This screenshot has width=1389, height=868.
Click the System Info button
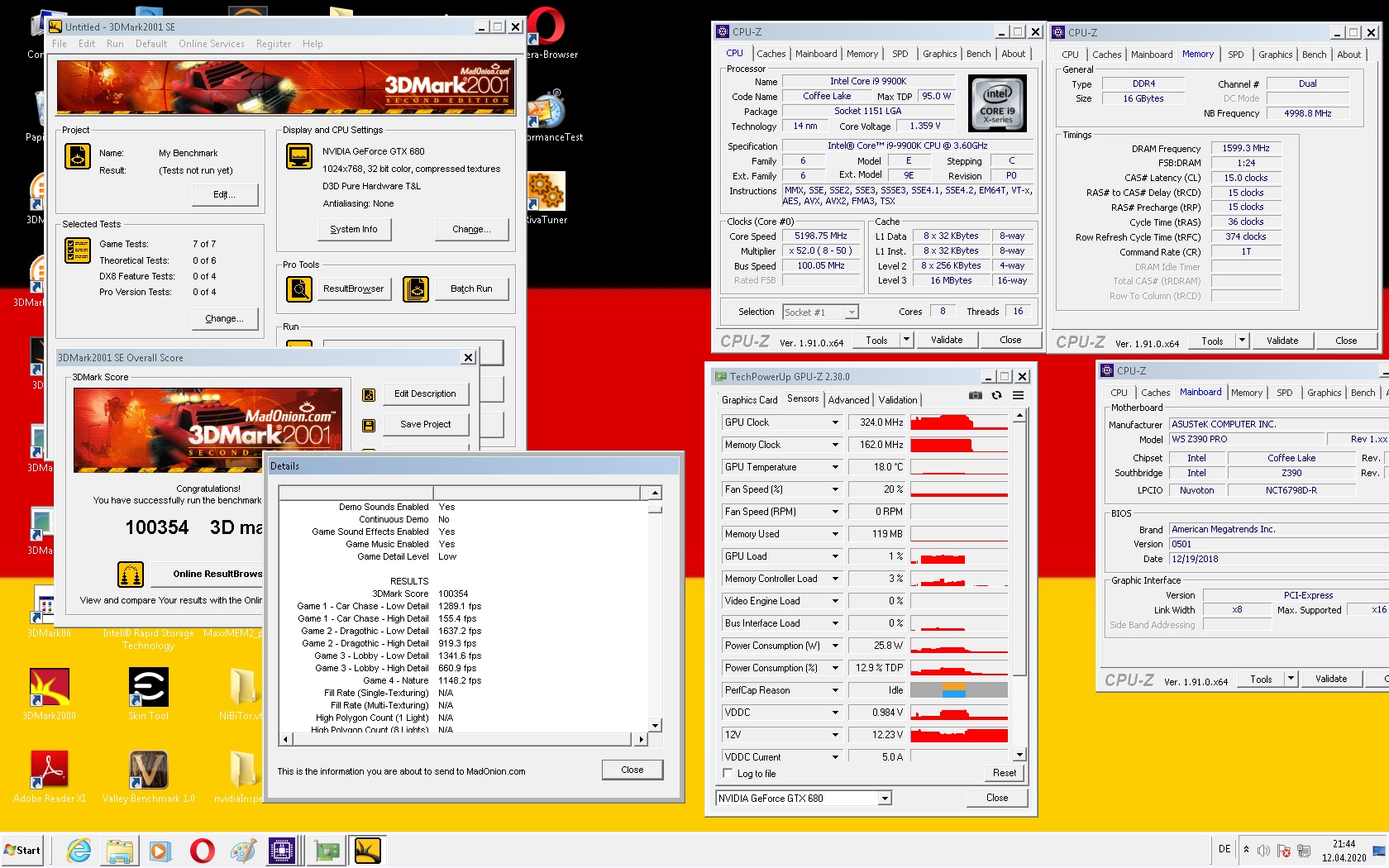(354, 230)
